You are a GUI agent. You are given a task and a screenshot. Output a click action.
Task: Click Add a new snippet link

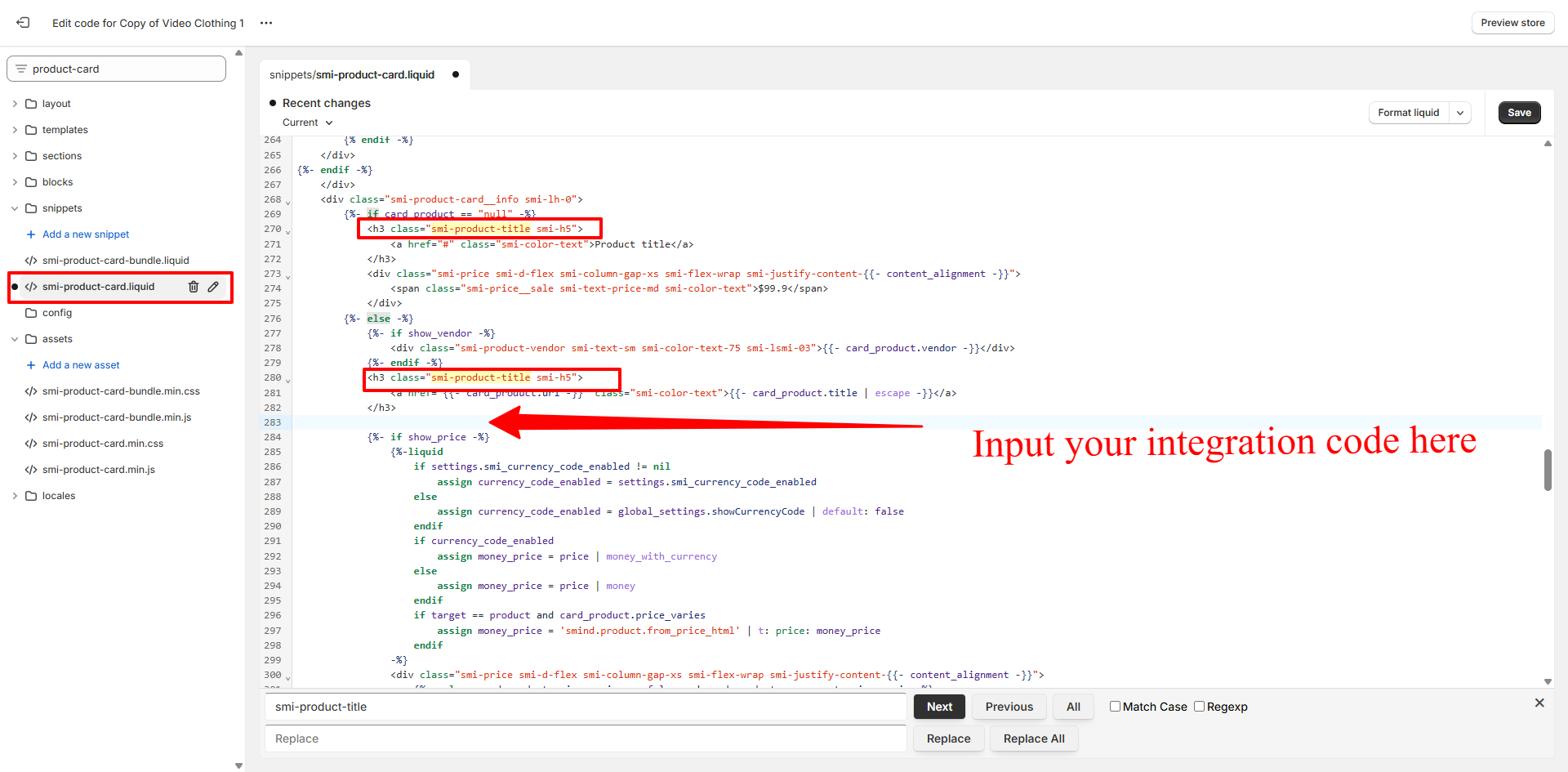coord(86,234)
